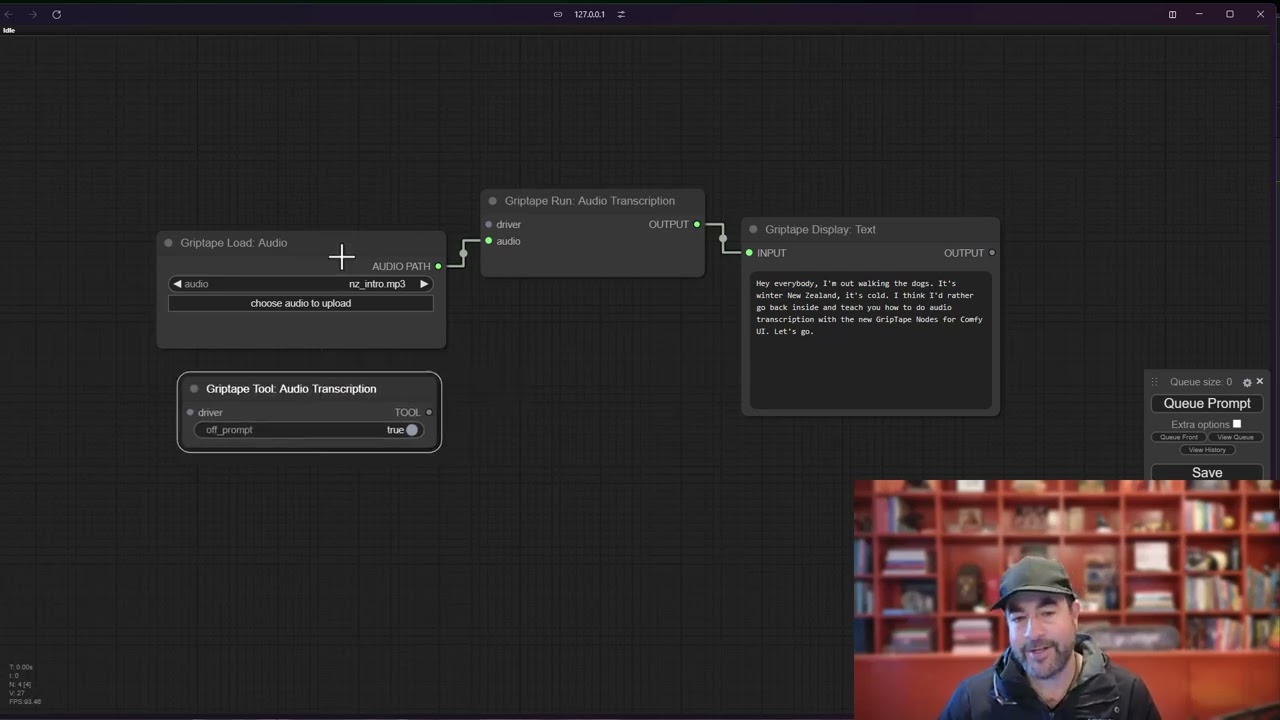Maximize the browser window
The width and height of the screenshot is (1280, 720).
tap(1230, 14)
